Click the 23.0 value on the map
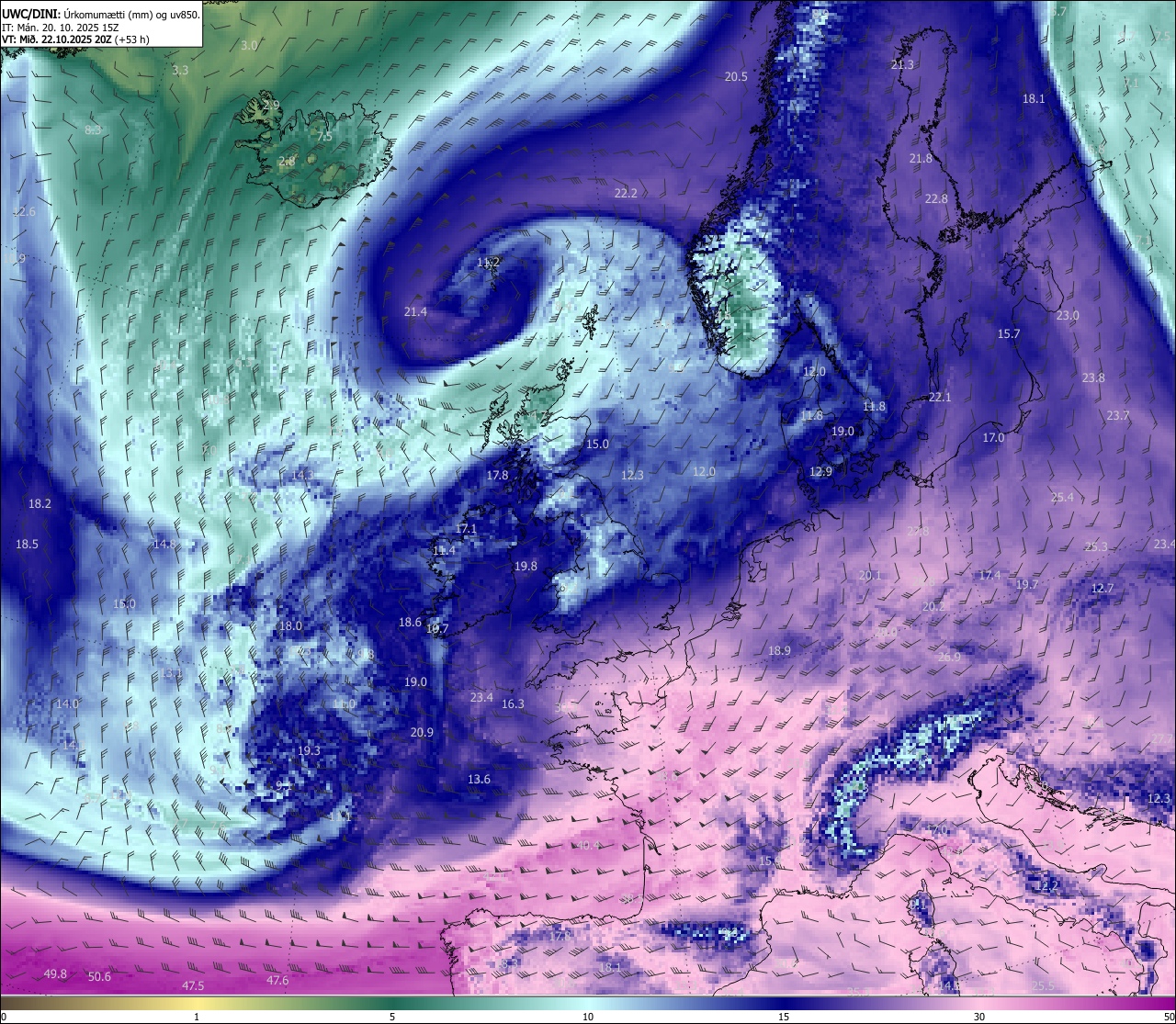This screenshot has width=1176, height=1024. pyautogui.click(x=1068, y=315)
